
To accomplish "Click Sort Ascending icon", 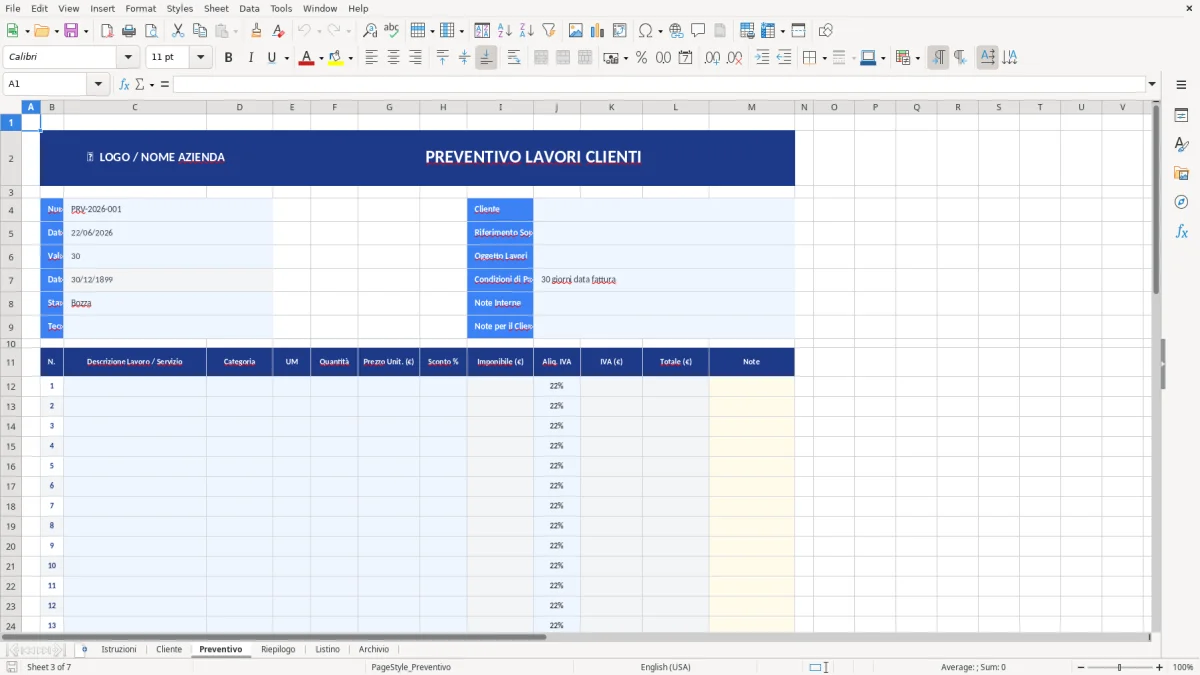I will [x=505, y=31].
